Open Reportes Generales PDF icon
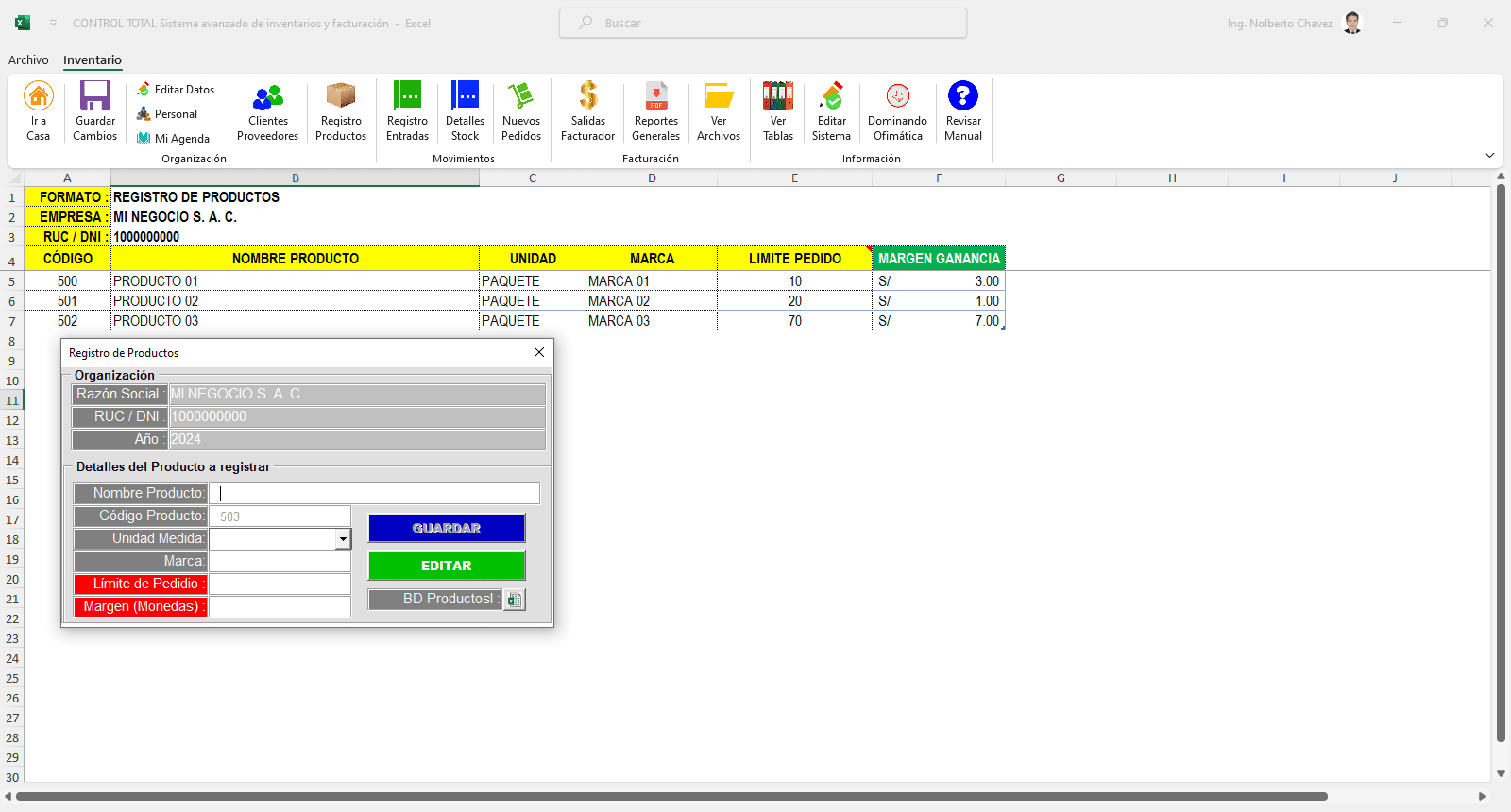Screen dimensions: 1511x812 (656, 96)
